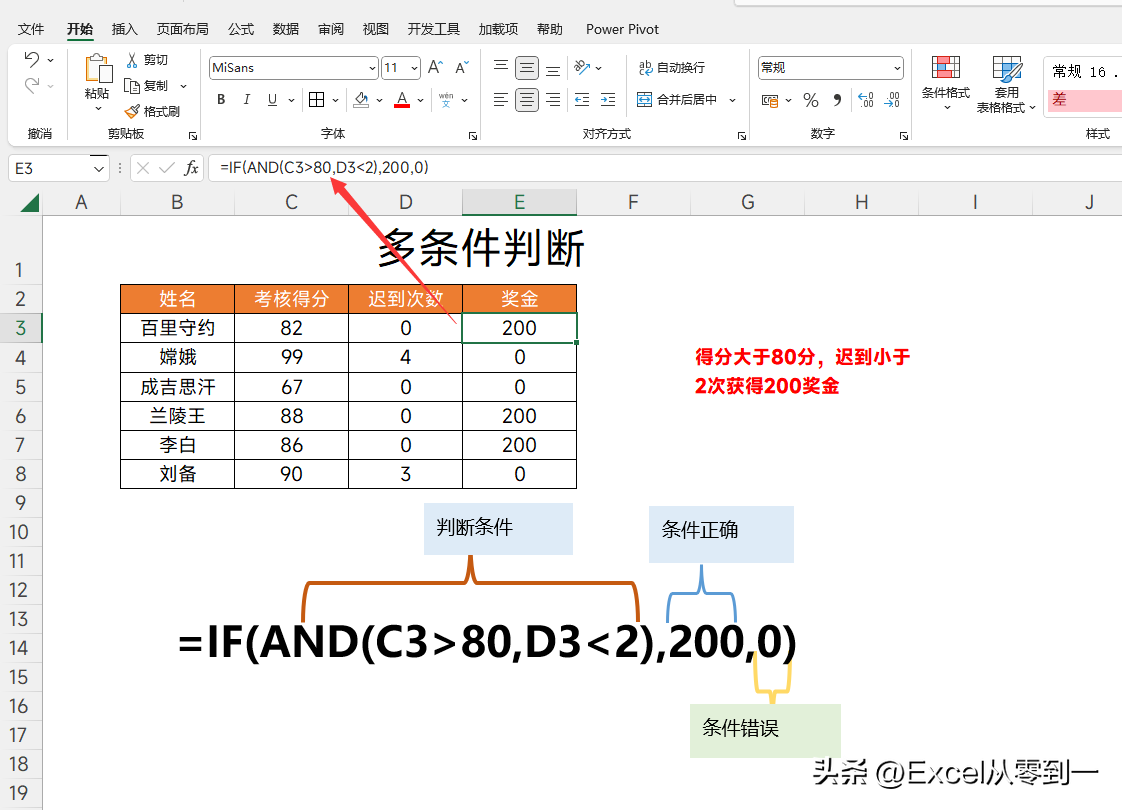
Task: Select cell containing 兰陵王
Action: [x=177, y=416]
